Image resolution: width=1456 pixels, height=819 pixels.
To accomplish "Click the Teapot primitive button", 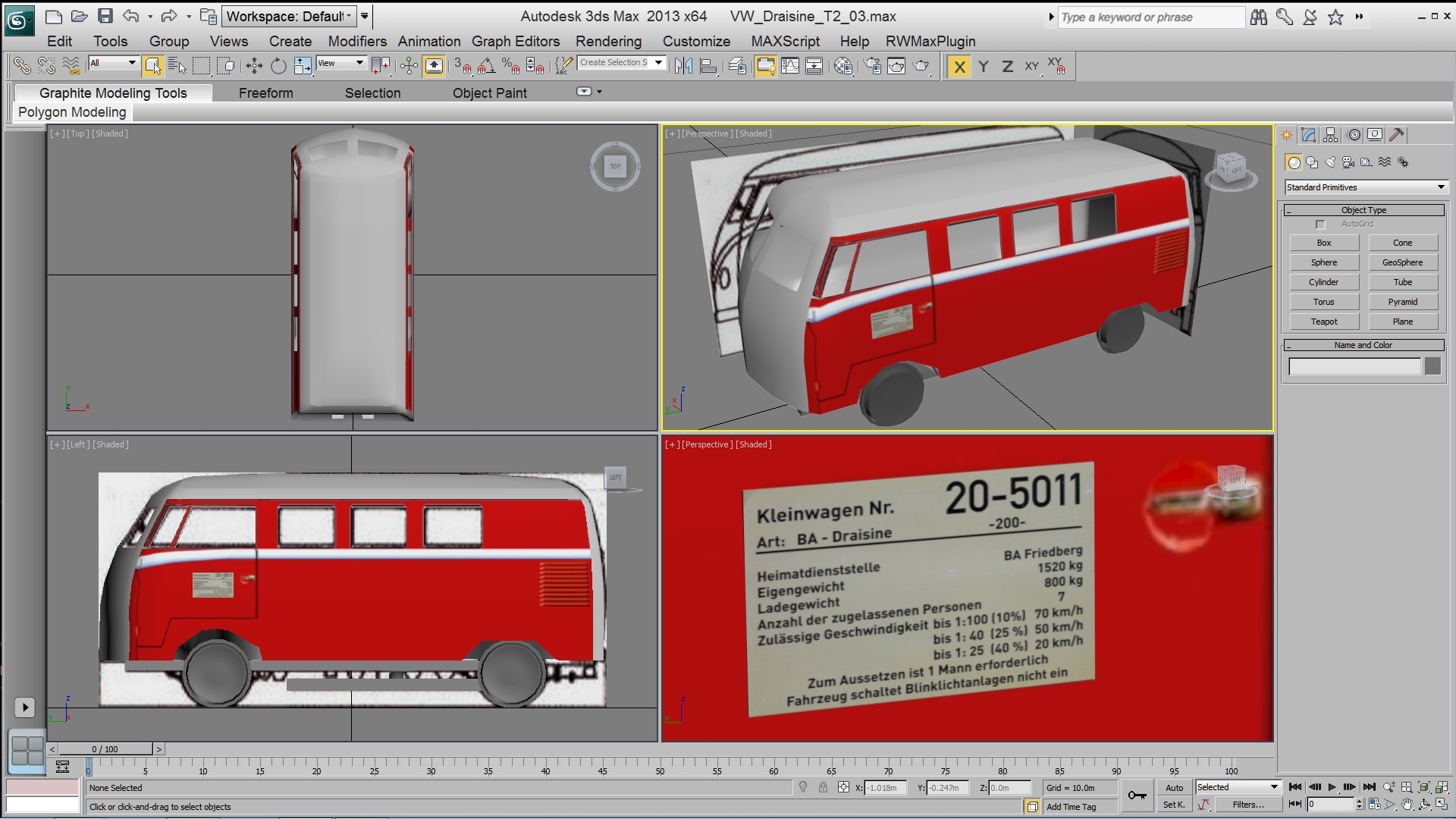I will tap(1324, 322).
